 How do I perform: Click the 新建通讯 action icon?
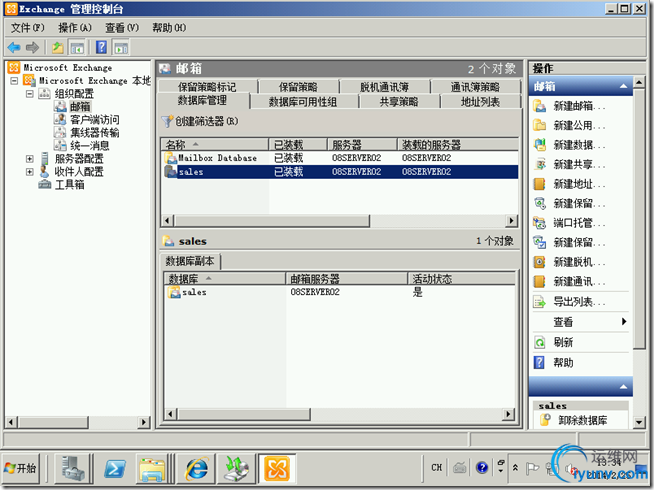pos(540,281)
